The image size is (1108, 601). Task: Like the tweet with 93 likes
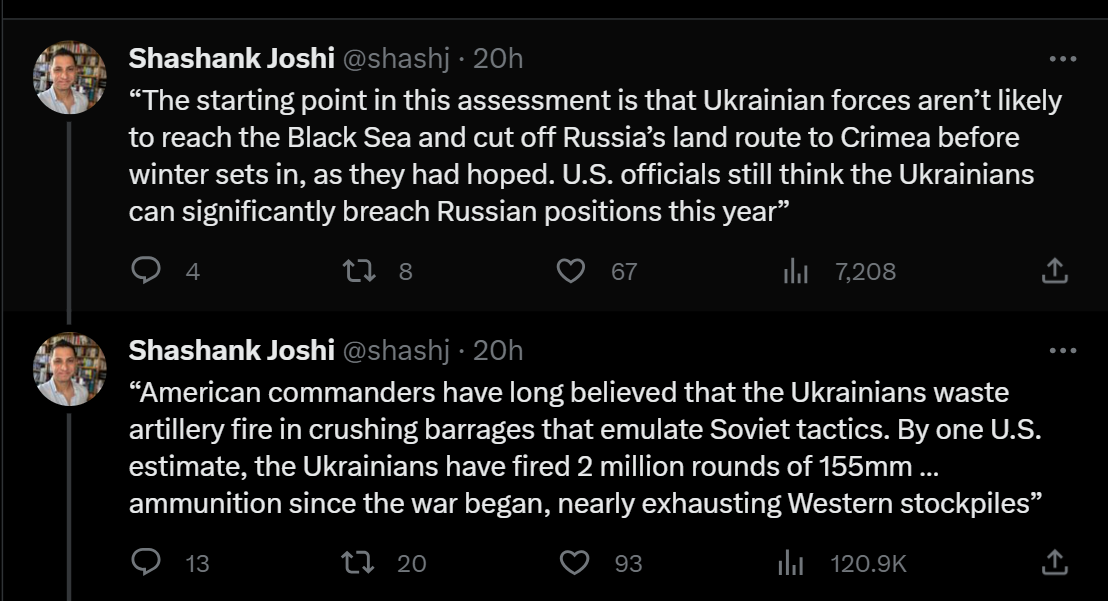coord(574,562)
